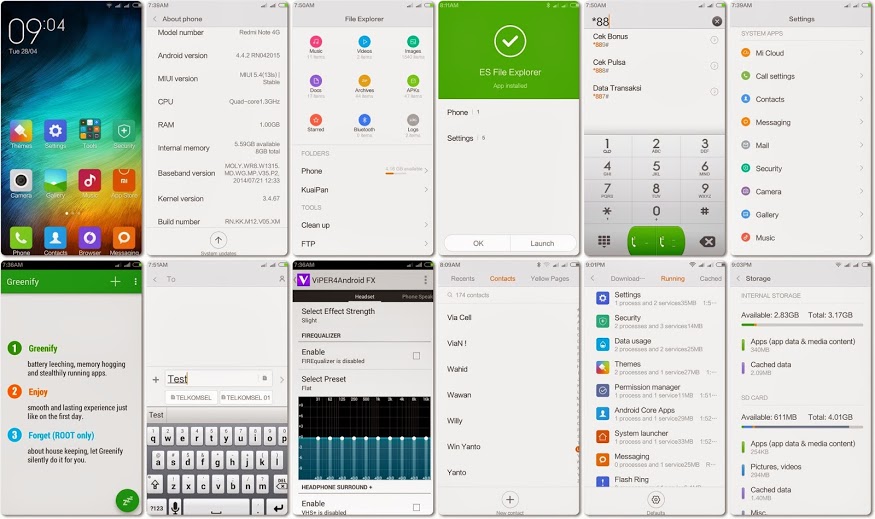Image resolution: width=875 pixels, height=519 pixels.
Task: Add an app with Greenify plus icon
Action: click(116, 282)
